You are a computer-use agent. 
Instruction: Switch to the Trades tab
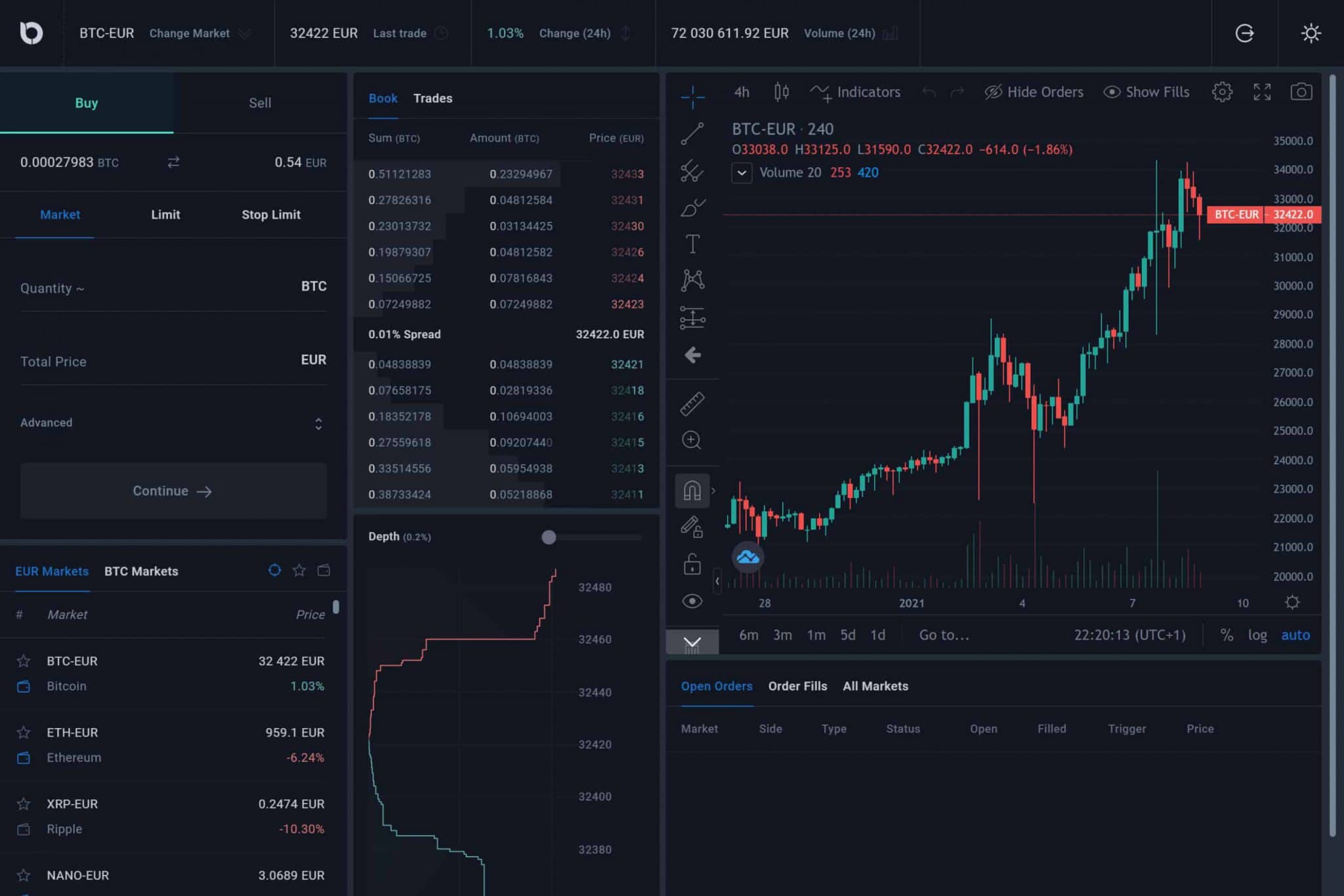432,98
